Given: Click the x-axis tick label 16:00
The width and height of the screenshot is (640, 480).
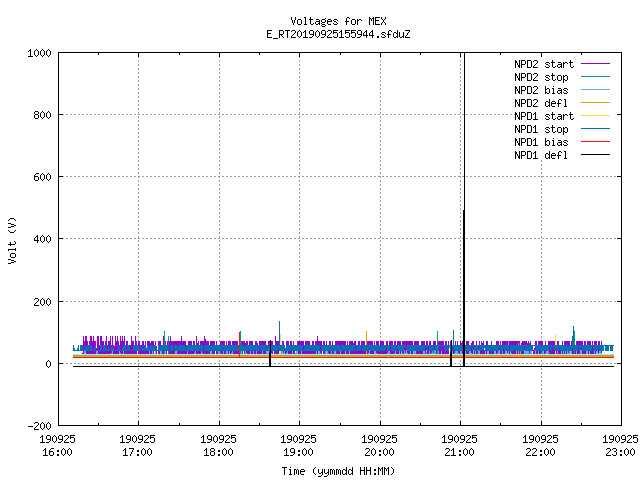Looking at the screenshot, I should point(57,453).
